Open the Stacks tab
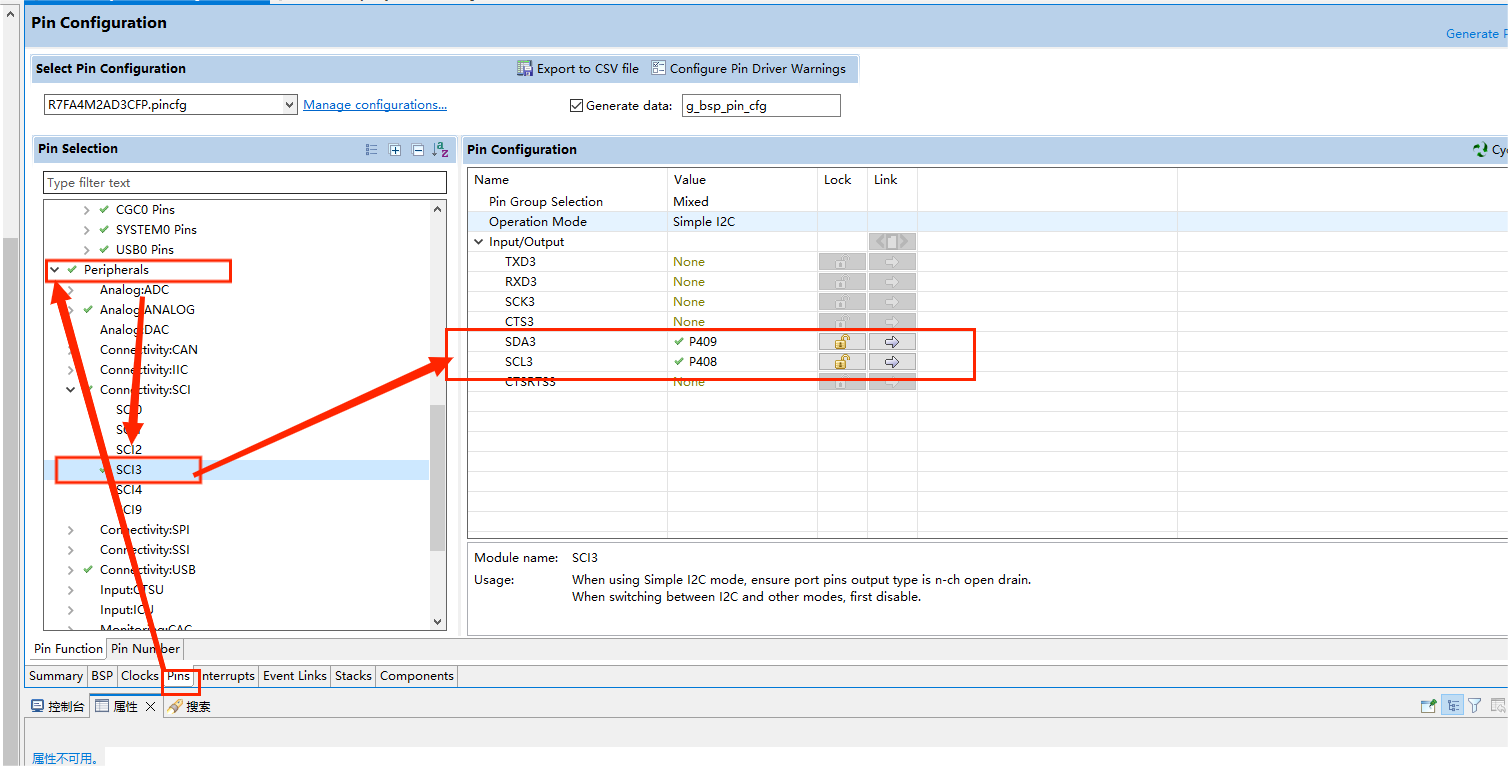 (x=353, y=676)
